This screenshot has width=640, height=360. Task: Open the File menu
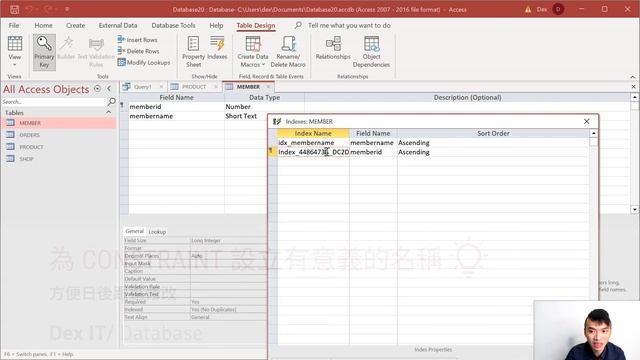click(x=14, y=25)
